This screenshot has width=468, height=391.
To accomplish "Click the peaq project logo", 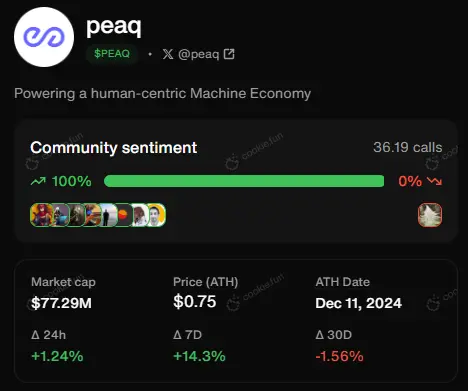I will click(44, 37).
